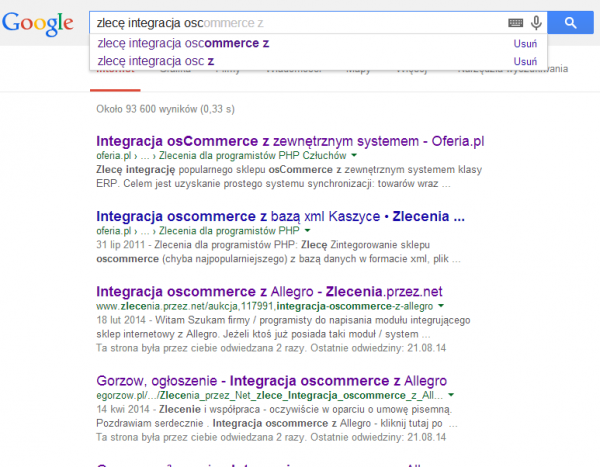Click the Google logo
The width and height of the screenshot is (600, 467).
pyautogui.click(x=38, y=23)
